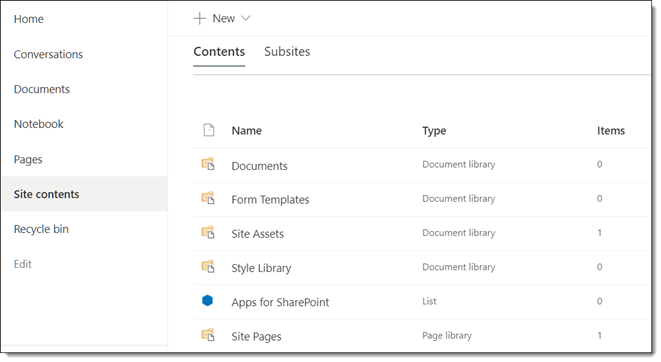This screenshot has height=362, width=661.
Task: Click the New button label
Action: coord(223,19)
